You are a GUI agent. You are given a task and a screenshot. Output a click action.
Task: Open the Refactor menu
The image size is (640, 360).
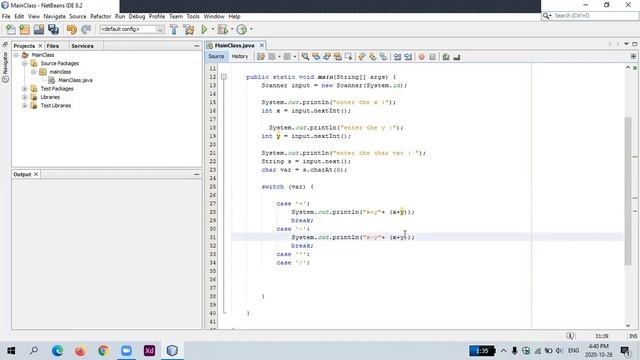click(x=100, y=16)
